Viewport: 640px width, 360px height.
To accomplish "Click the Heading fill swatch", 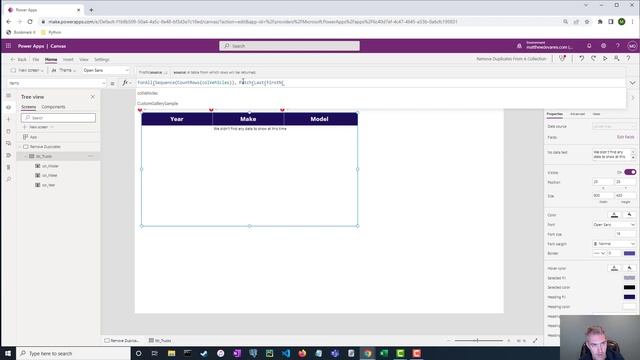I will (x=629, y=297).
